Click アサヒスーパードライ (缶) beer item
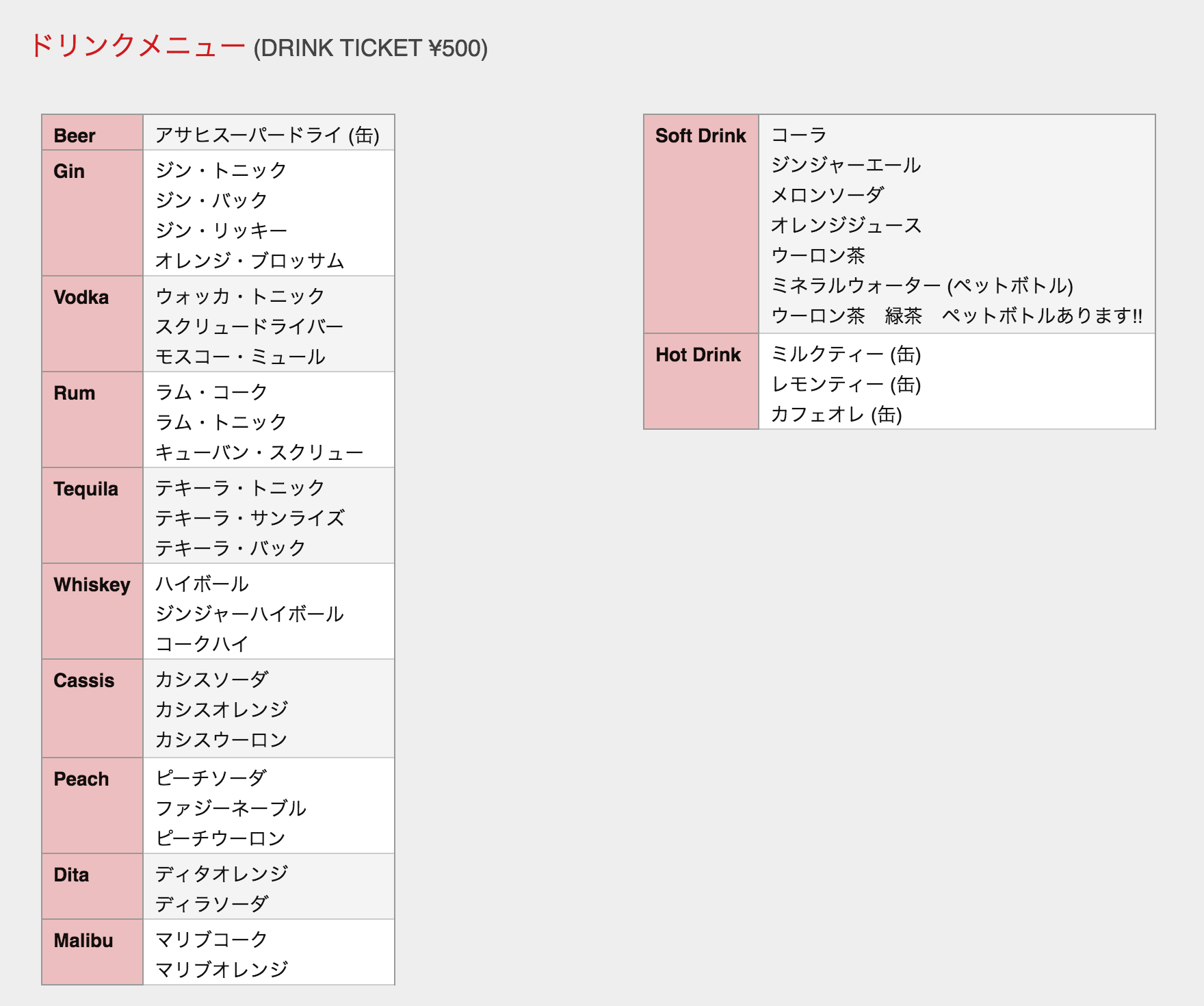The height and width of the screenshot is (1006, 1204). click(267, 135)
